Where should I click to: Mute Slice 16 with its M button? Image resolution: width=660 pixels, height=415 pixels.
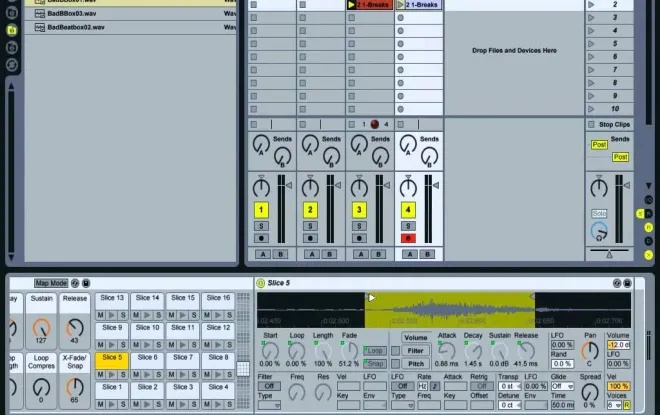(207, 315)
